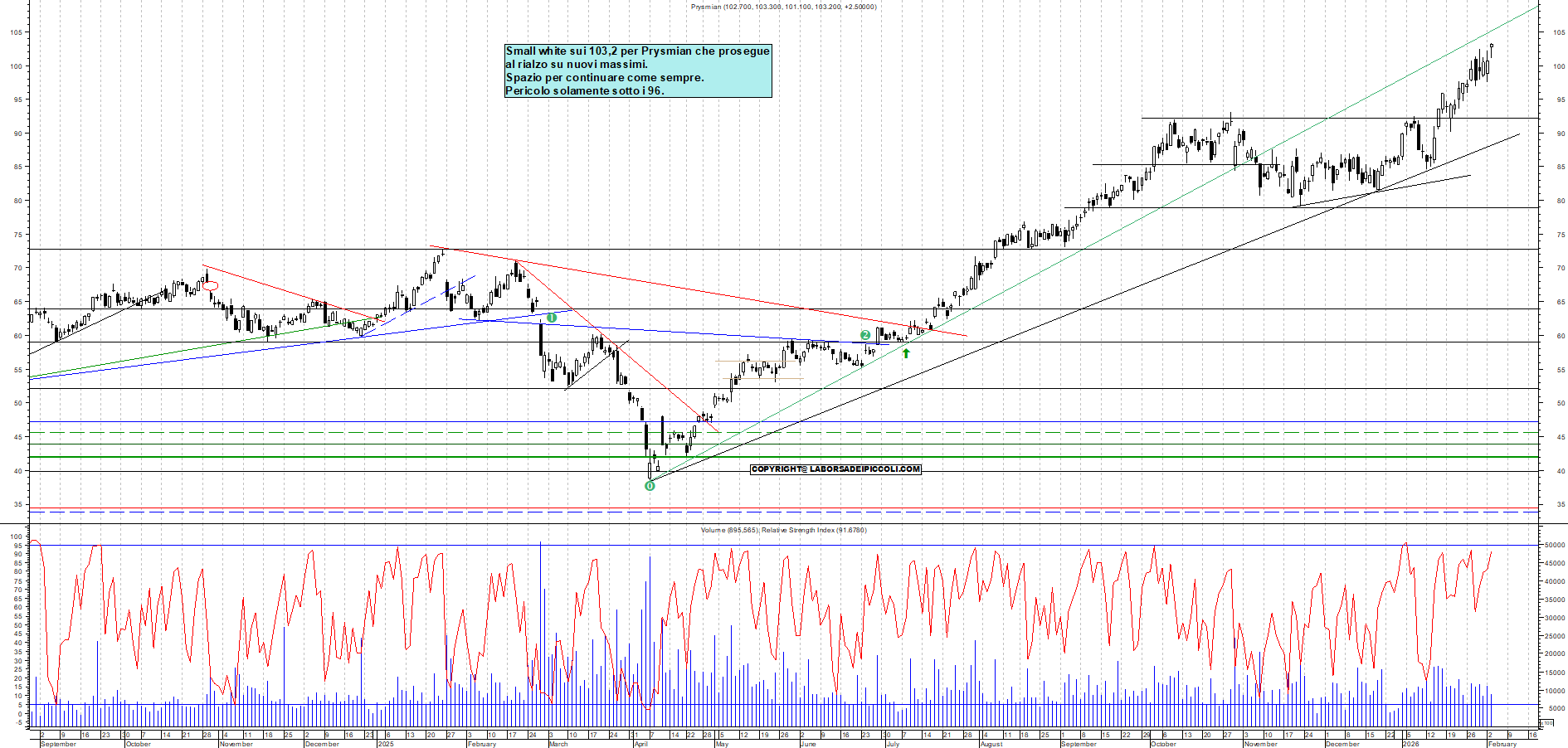Select the small red ellipse annotation
The image size is (1568, 748).
click(211, 286)
